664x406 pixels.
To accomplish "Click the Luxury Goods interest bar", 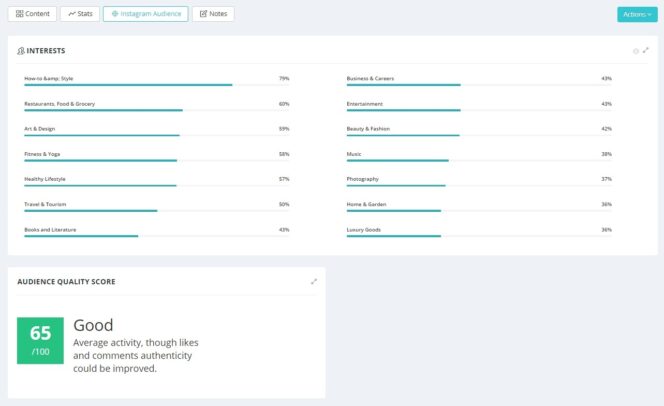I will (393, 236).
